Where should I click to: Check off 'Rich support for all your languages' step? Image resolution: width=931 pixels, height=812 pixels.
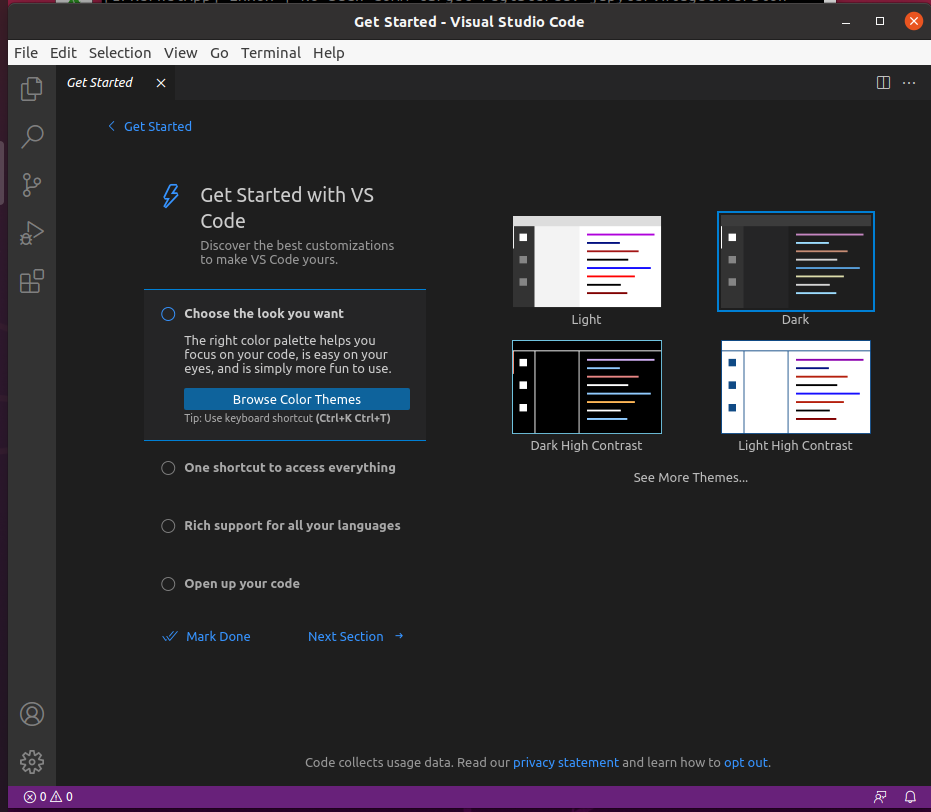click(168, 526)
